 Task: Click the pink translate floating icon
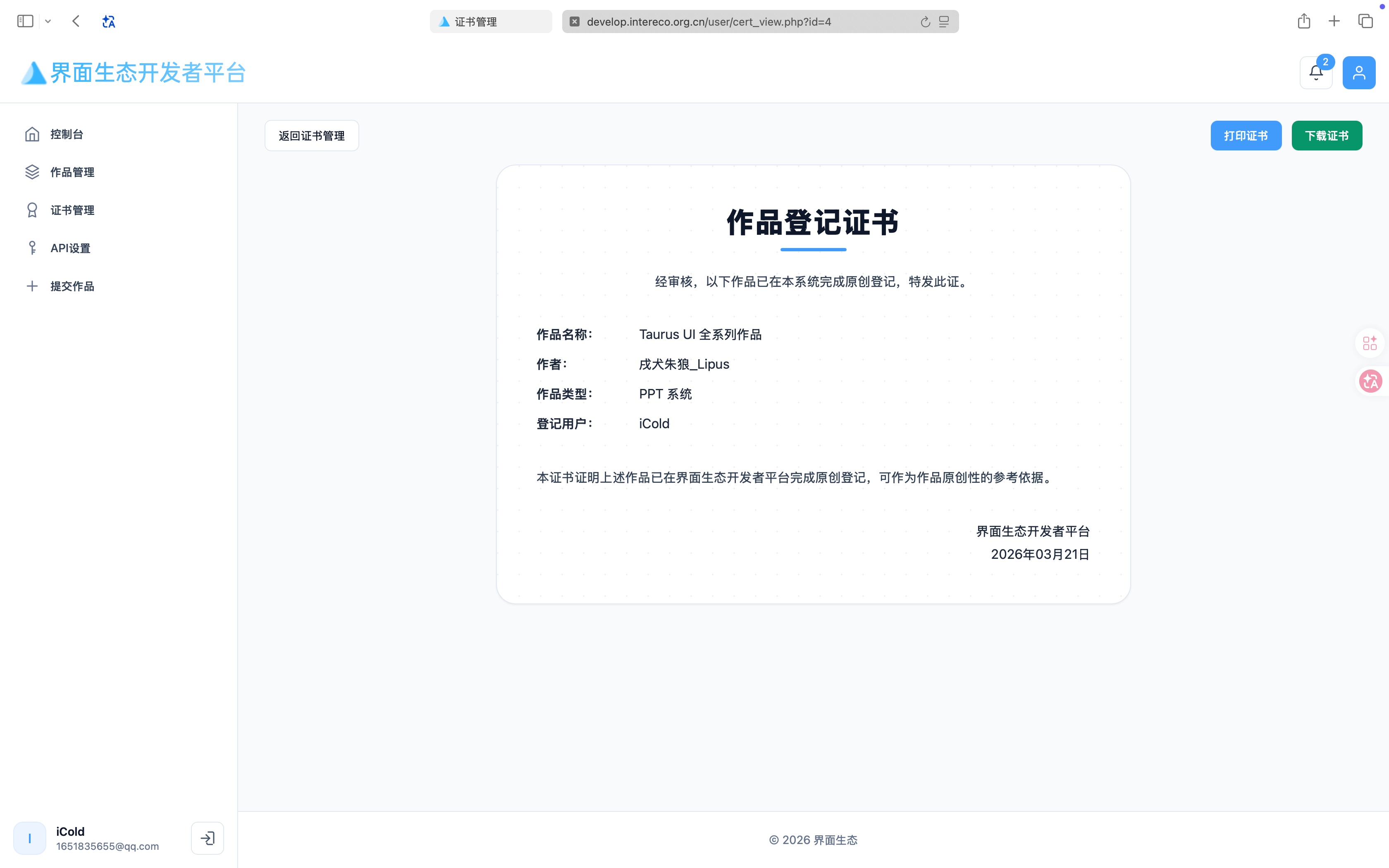click(1371, 381)
